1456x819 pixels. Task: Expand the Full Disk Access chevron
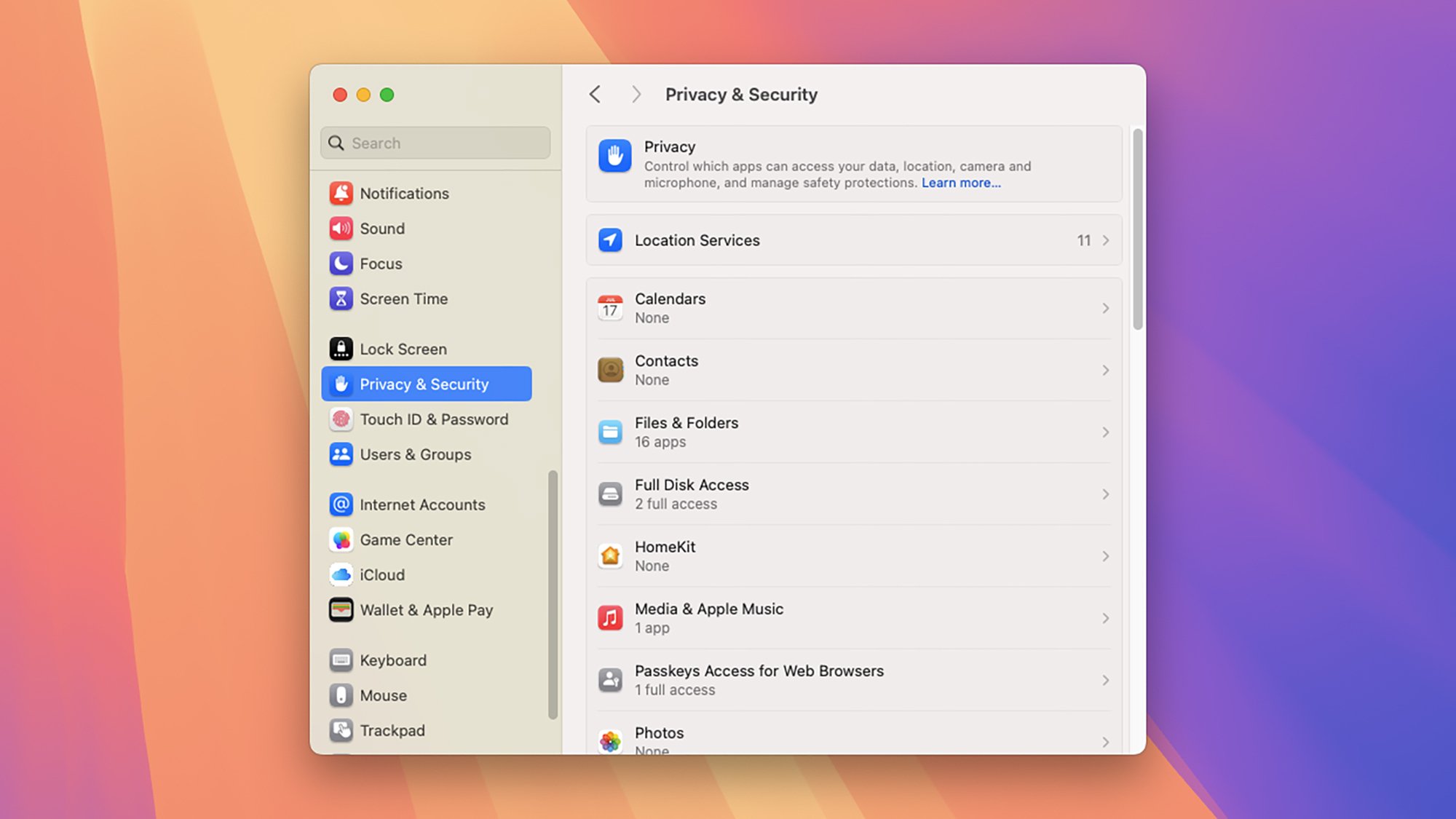(x=1106, y=494)
